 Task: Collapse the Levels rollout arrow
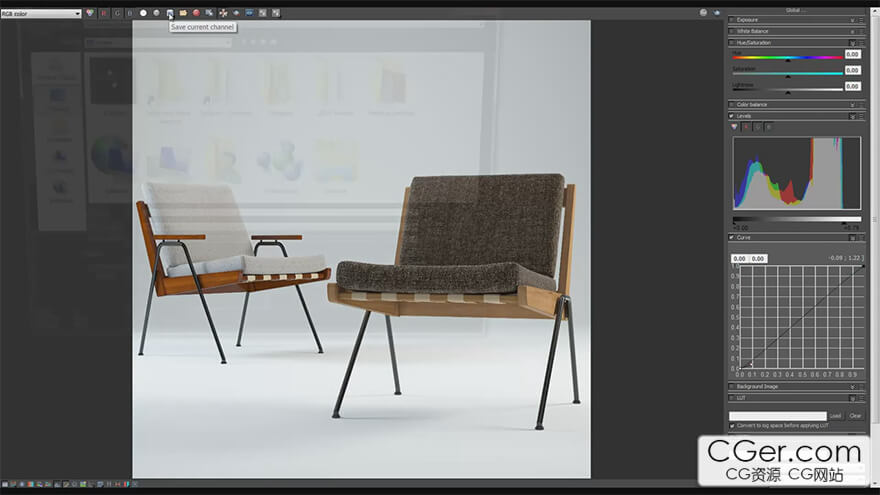click(x=852, y=116)
